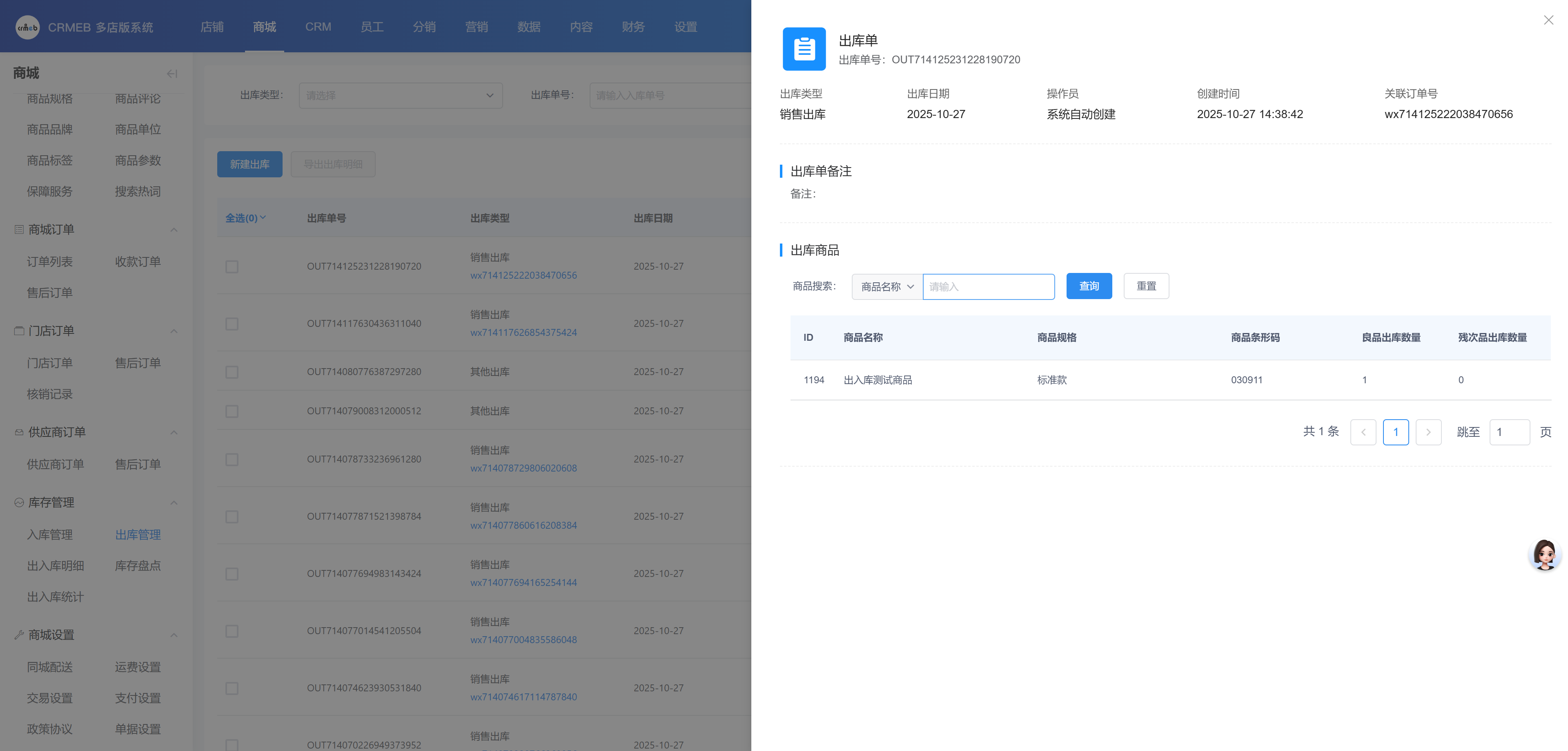The height and width of the screenshot is (751, 1568).
Task: Open the 出库类型 select dropdown
Action: pos(400,96)
